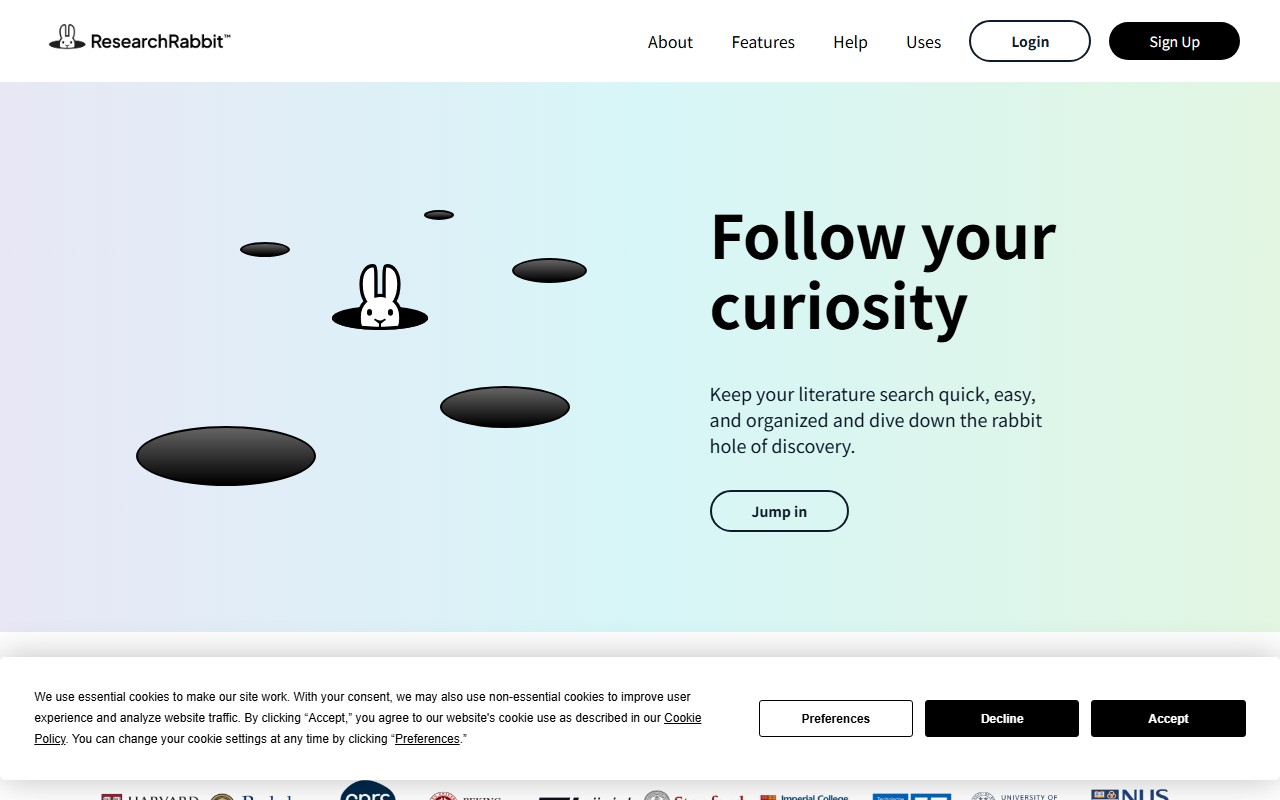
Task: Click the Sign Up button
Action: [x=1174, y=41]
